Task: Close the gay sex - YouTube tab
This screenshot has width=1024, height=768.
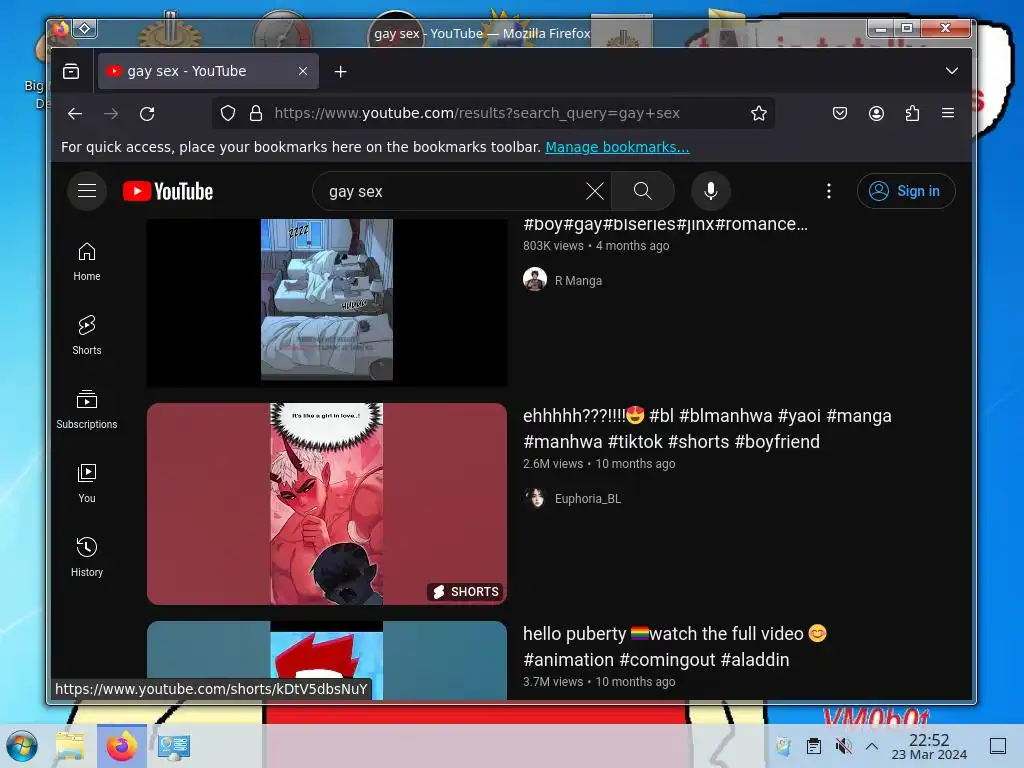Action: point(303,71)
